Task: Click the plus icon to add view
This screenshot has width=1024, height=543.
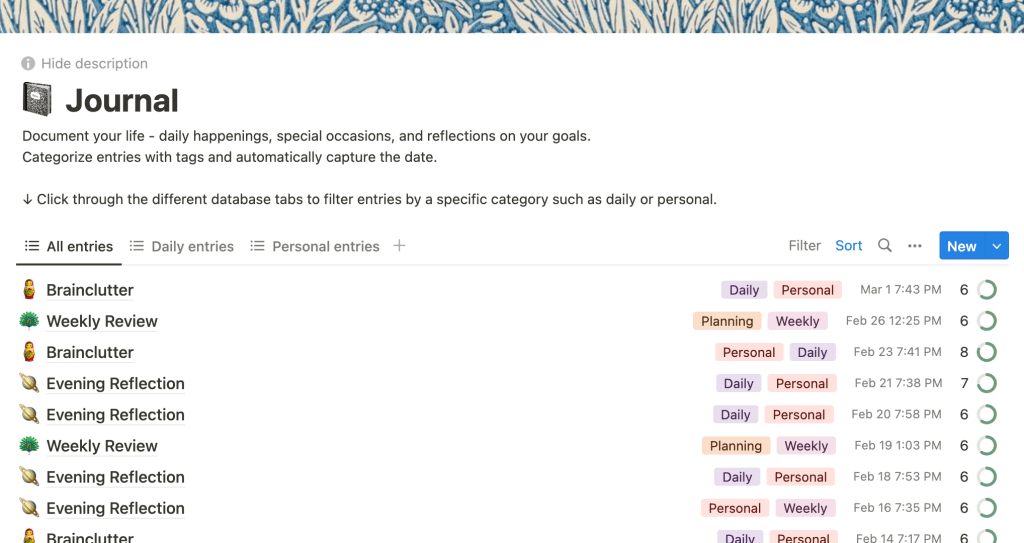Action: click(x=399, y=246)
